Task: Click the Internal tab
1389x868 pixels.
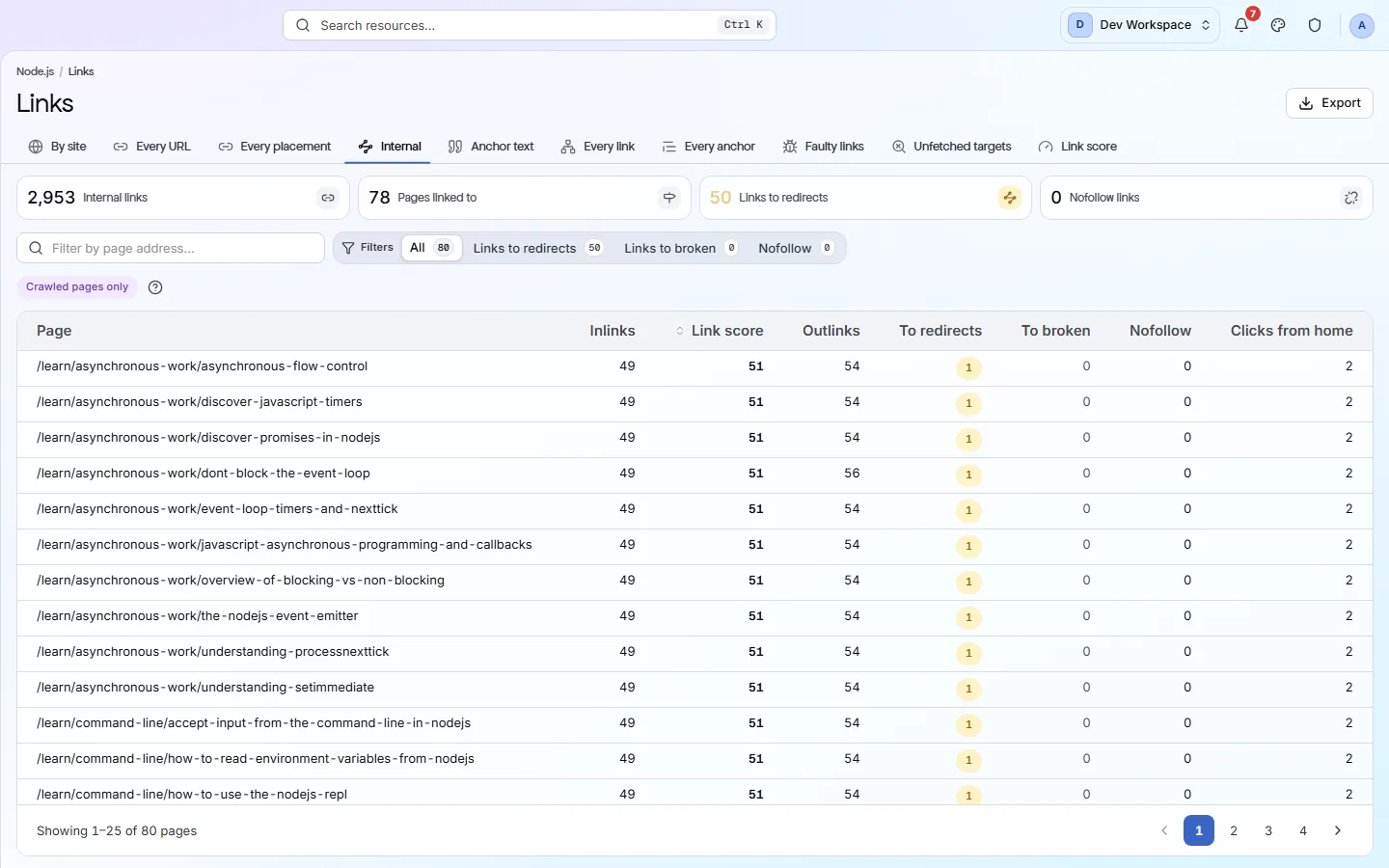Action: (x=390, y=147)
